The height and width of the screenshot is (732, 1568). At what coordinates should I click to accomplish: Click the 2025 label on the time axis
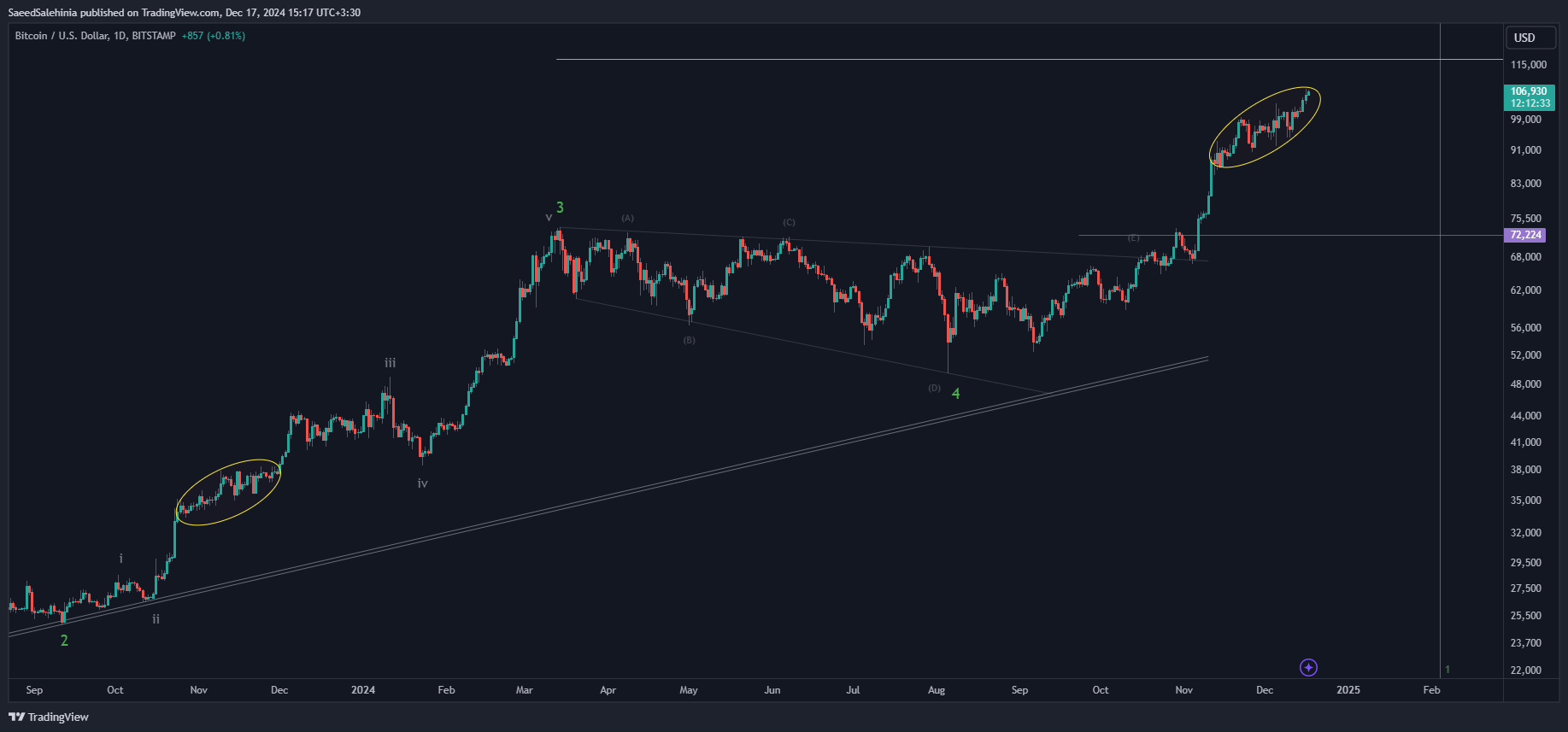click(1348, 690)
